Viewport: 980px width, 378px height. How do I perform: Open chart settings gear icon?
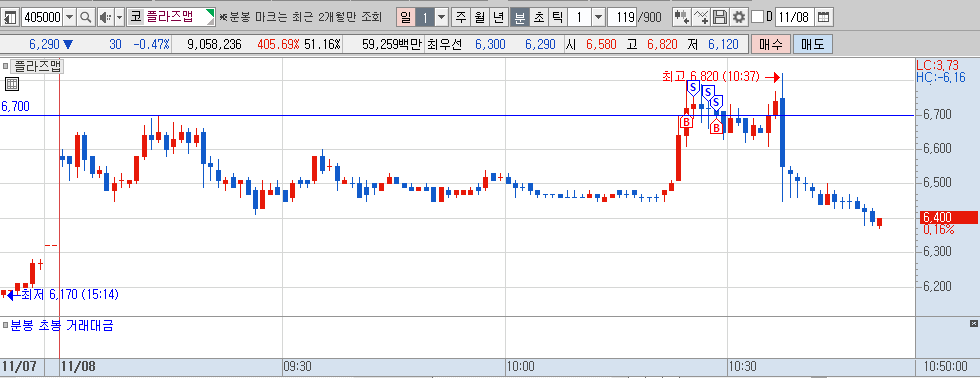coord(739,17)
